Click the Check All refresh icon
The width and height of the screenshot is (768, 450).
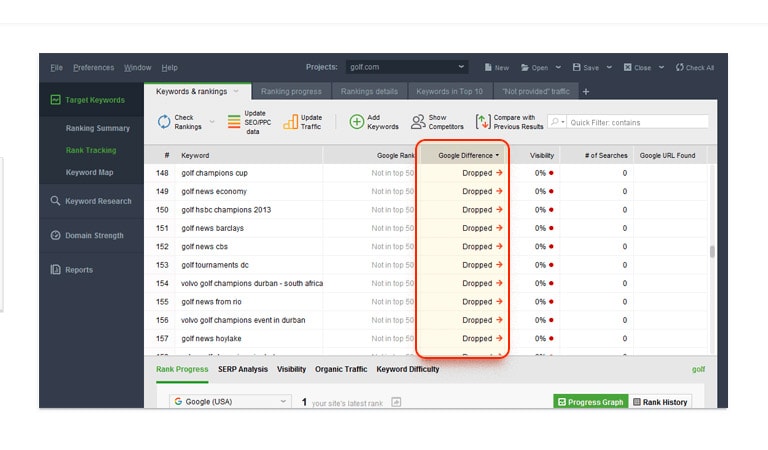point(679,67)
